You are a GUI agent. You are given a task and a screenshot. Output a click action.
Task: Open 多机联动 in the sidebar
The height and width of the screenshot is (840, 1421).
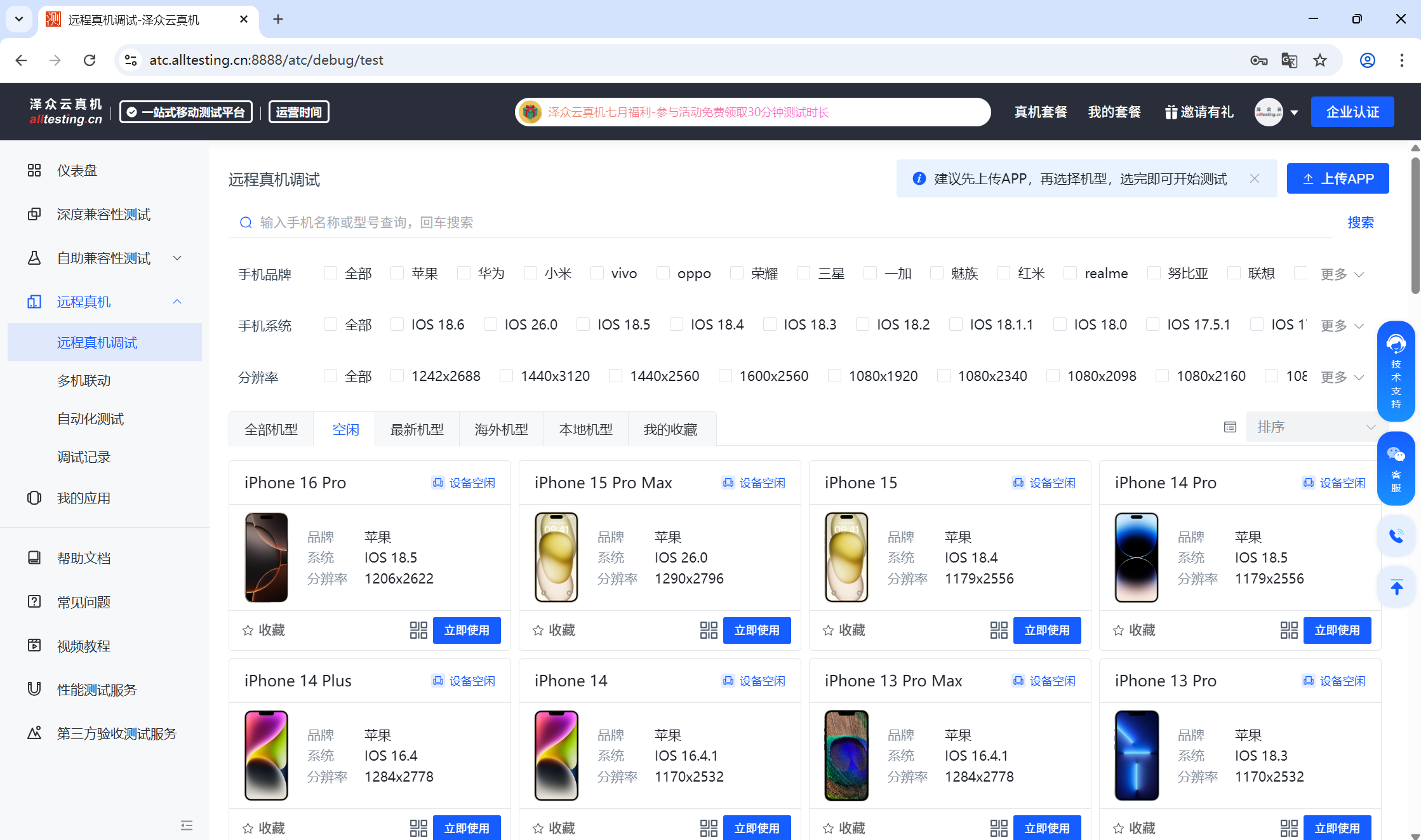point(84,380)
